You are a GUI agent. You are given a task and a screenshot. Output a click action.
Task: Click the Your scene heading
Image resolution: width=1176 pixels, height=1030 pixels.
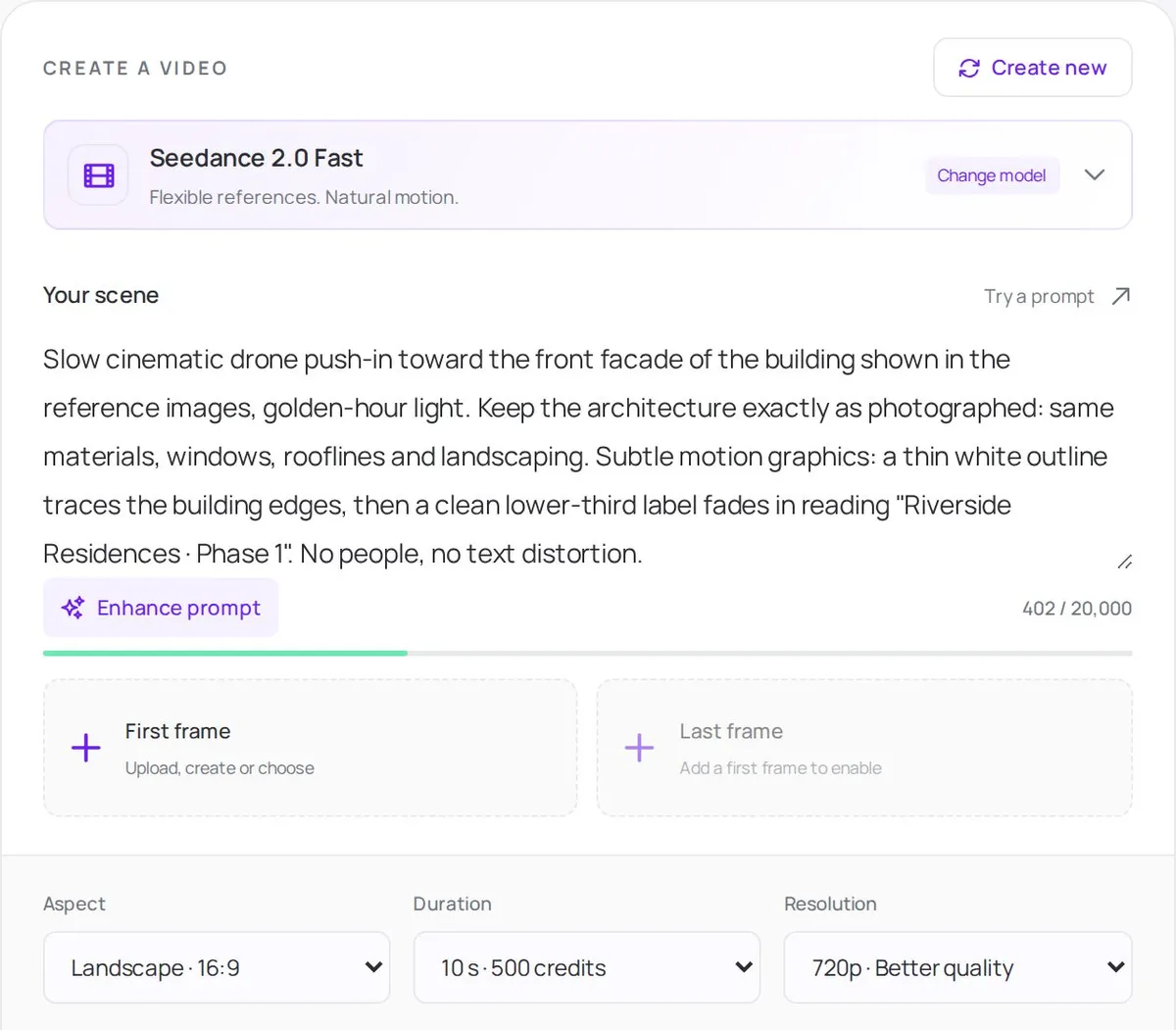click(101, 295)
